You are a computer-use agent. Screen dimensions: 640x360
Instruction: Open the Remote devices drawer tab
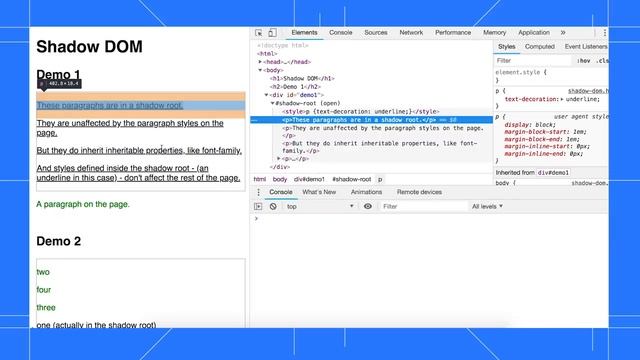point(419,192)
